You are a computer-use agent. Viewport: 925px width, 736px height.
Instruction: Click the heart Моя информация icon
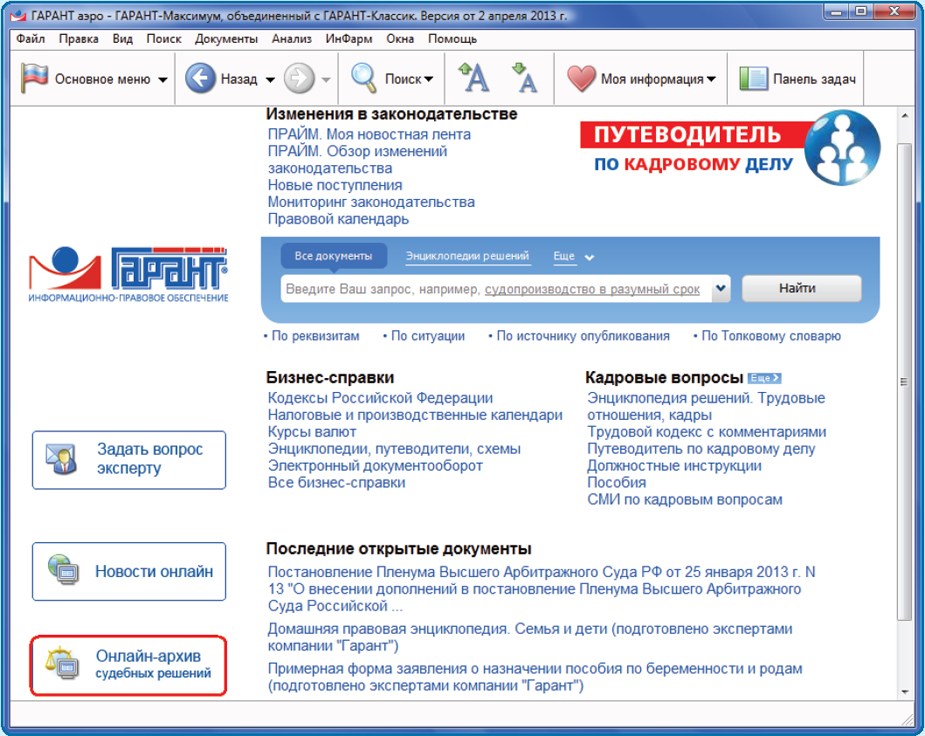tap(581, 79)
